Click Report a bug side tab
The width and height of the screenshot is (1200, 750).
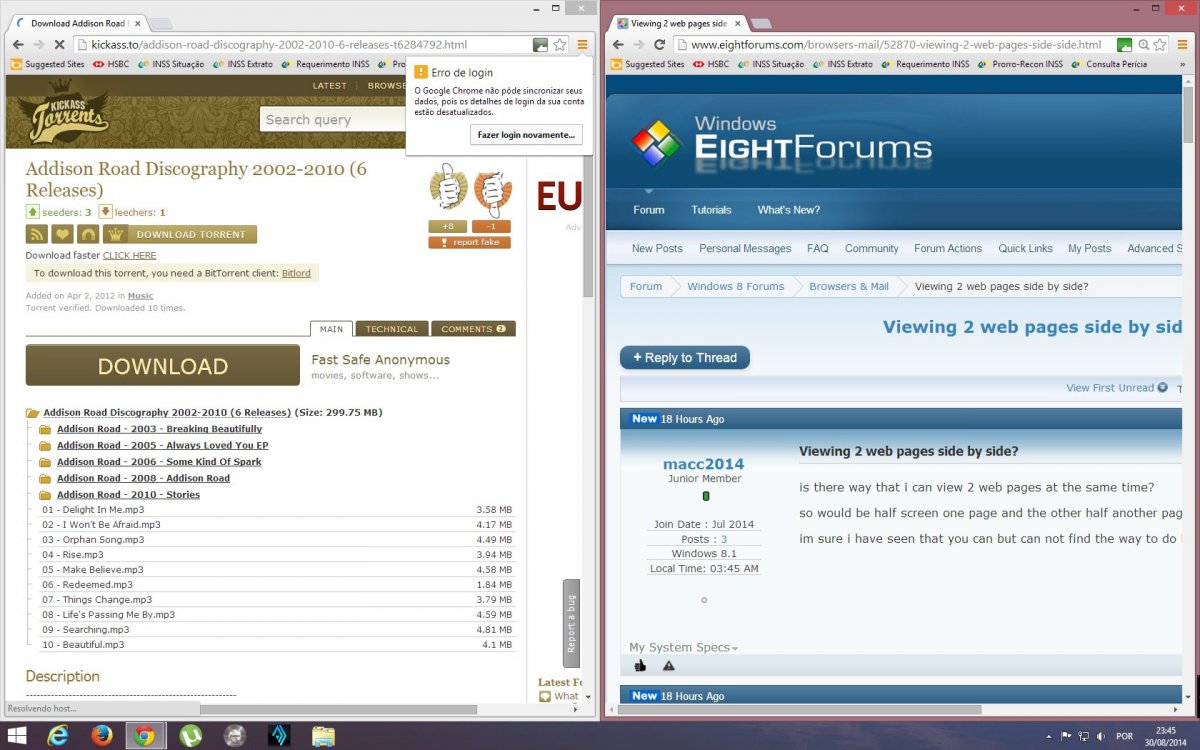tap(571, 622)
